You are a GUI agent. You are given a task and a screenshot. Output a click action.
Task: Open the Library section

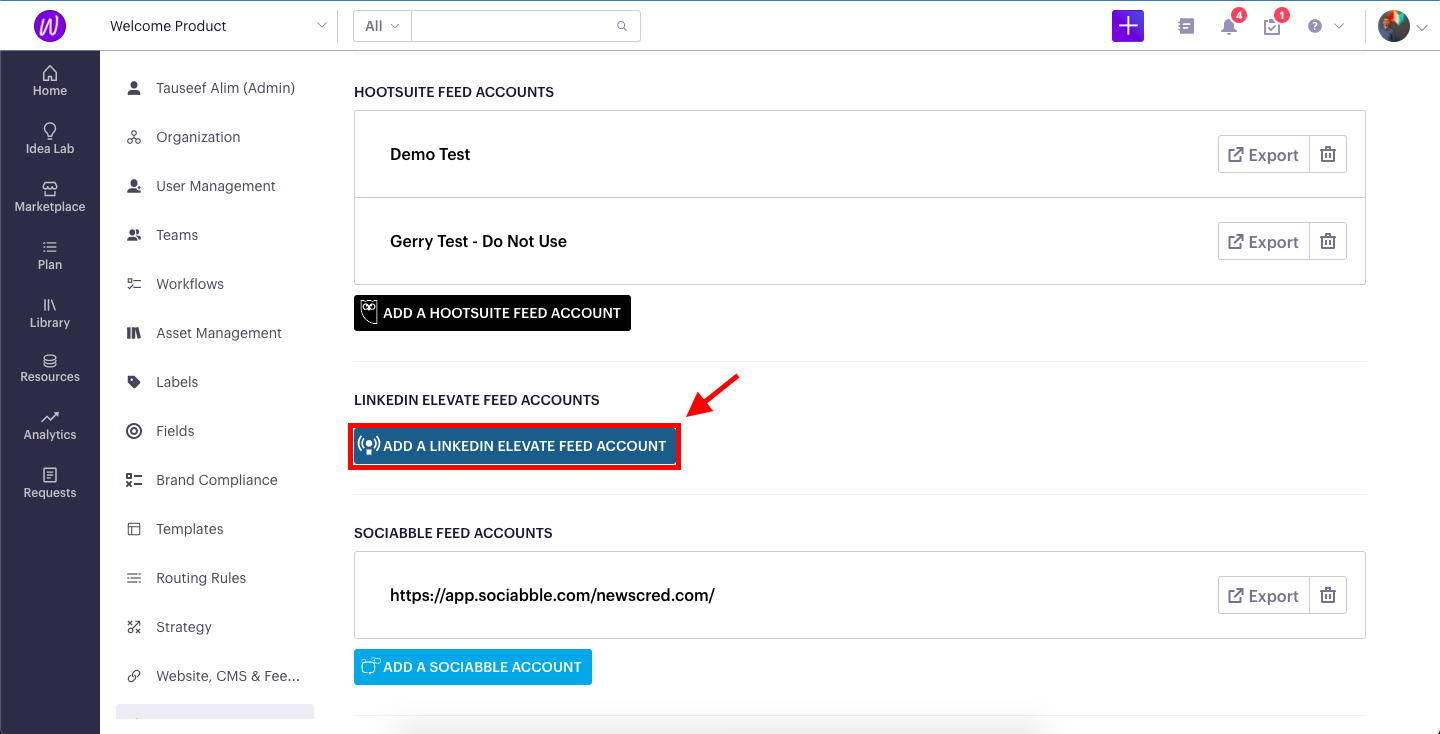click(x=50, y=313)
